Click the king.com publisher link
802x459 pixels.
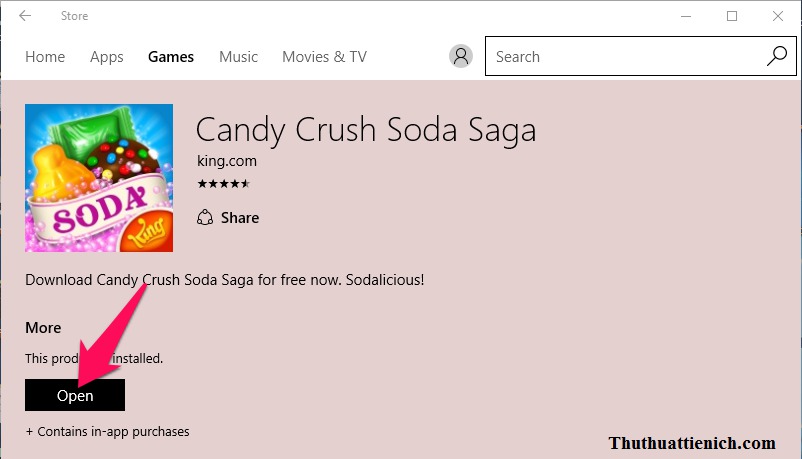tap(227, 161)
